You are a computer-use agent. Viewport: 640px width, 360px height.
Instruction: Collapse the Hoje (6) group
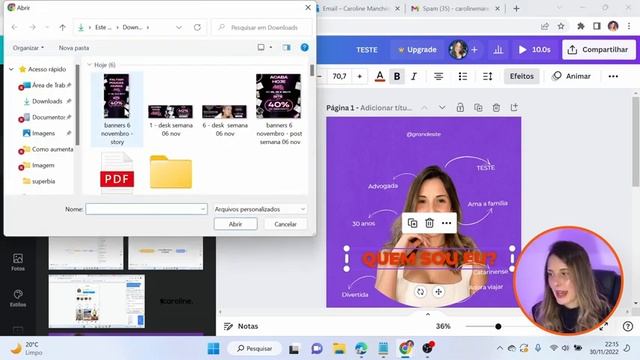pos(89,65)
